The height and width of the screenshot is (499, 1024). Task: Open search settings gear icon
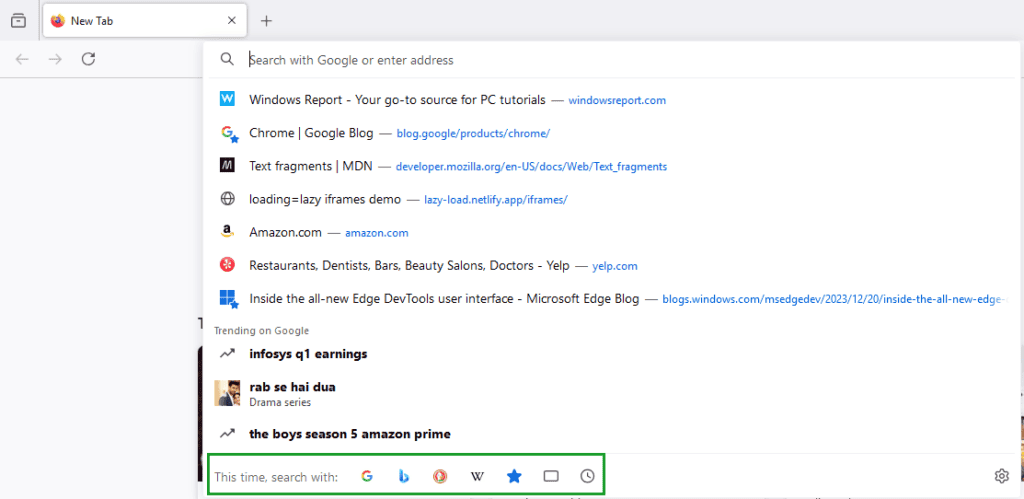click(x=1001, y=476)
